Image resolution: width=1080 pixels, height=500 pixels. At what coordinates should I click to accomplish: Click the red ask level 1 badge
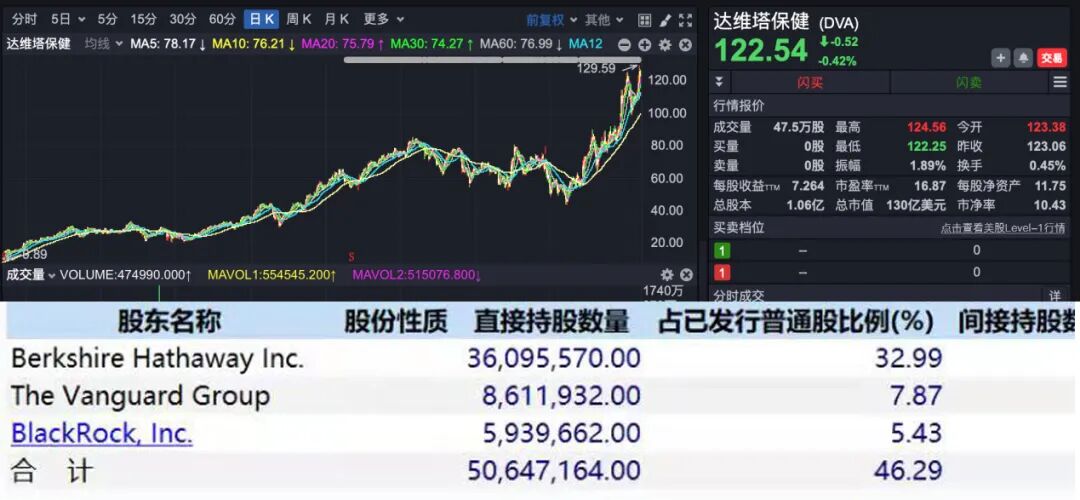[x=721, y=273]
